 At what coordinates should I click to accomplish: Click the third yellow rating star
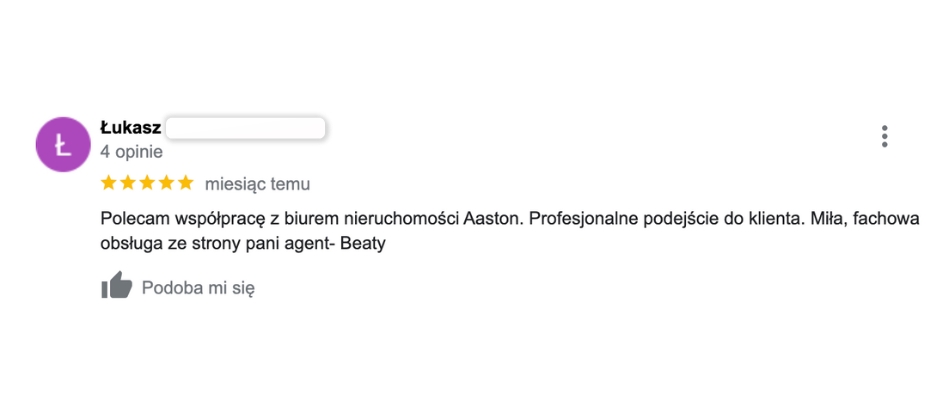147,183
